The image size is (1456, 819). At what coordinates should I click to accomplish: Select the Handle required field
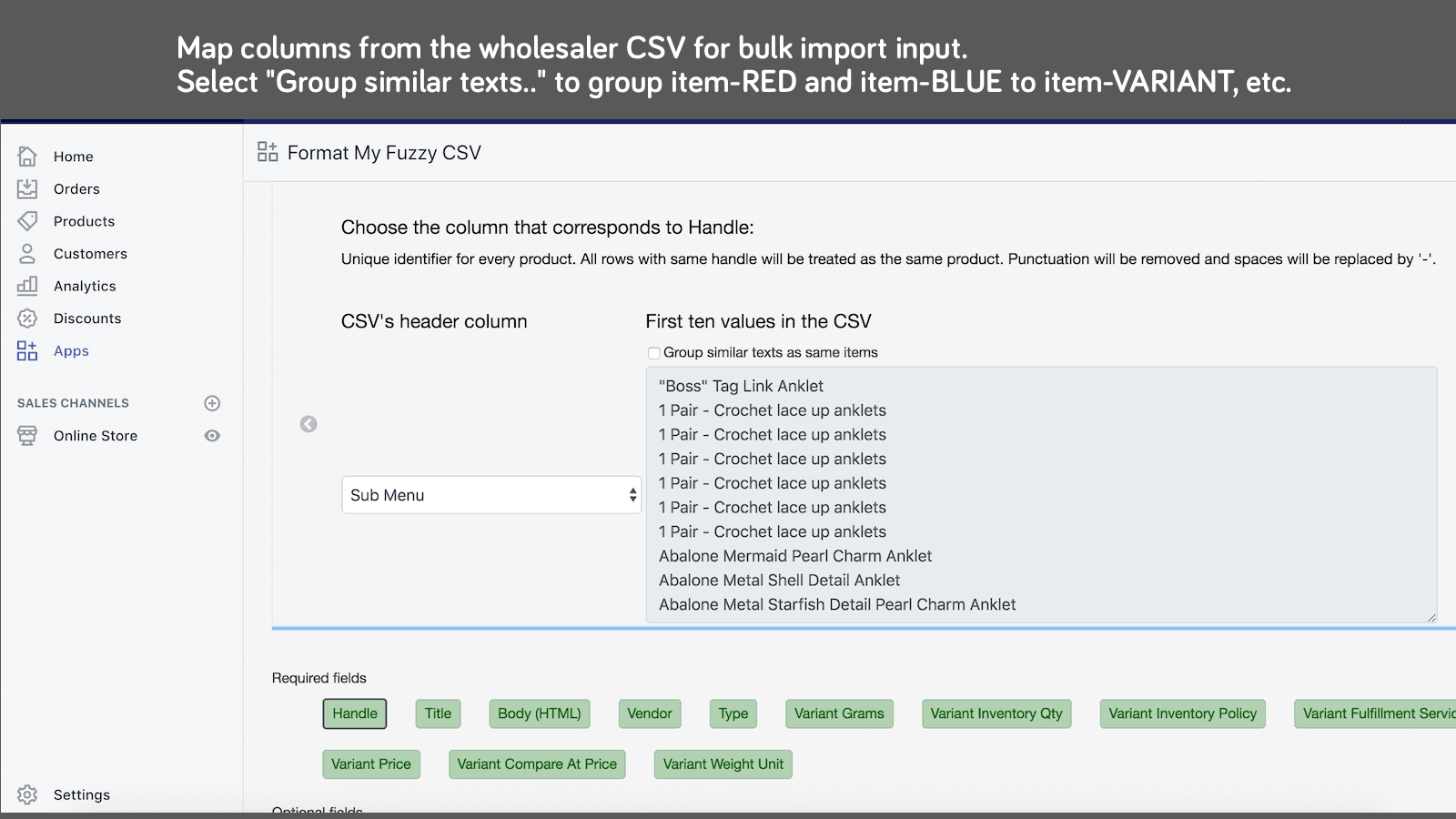(x=355, y=713)
